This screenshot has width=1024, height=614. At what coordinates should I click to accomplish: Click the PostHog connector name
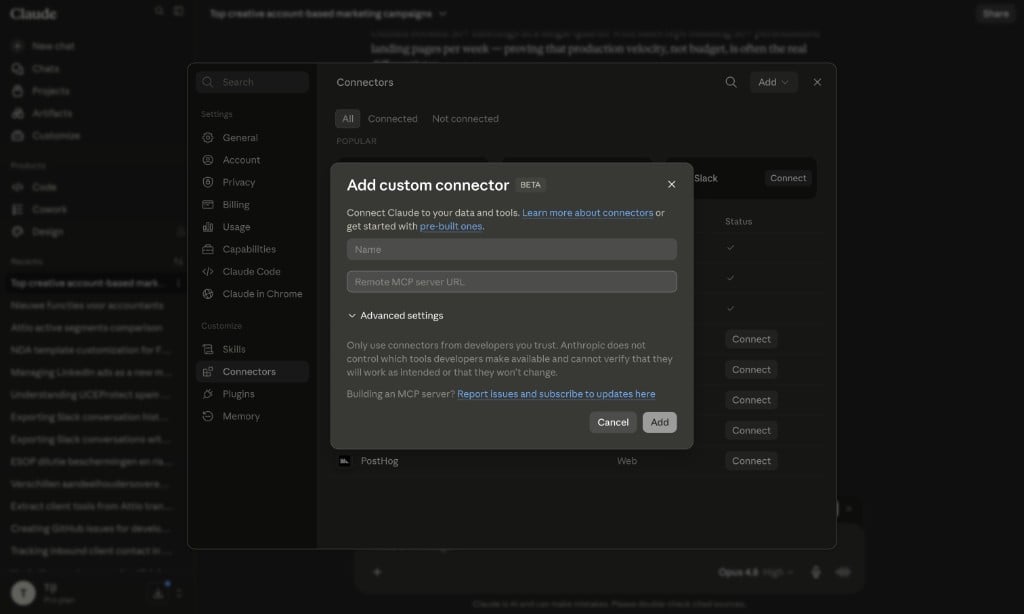(x=379, y=460)
